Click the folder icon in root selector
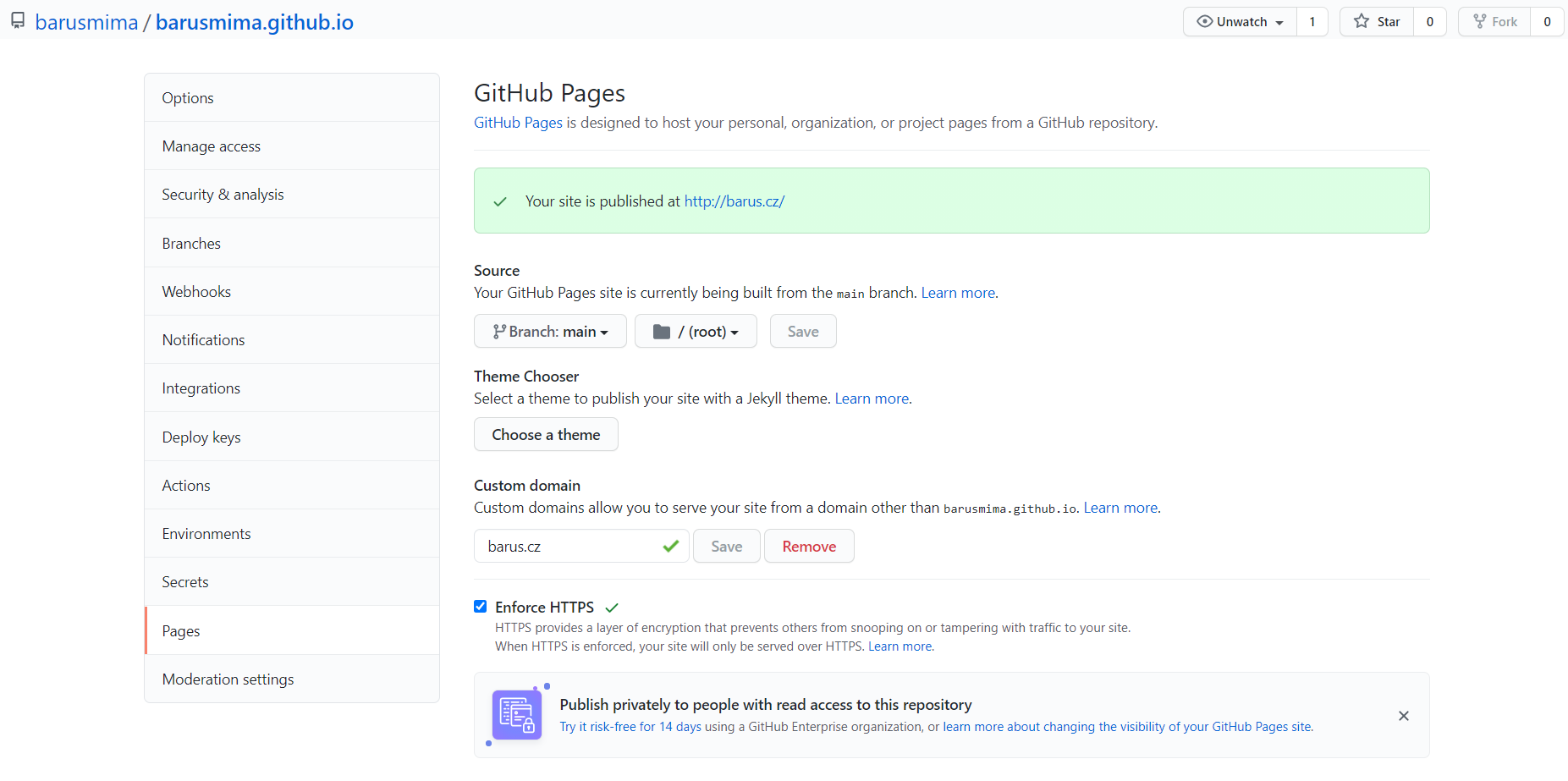Viewport: 1568px width, 781px height. 662,332
